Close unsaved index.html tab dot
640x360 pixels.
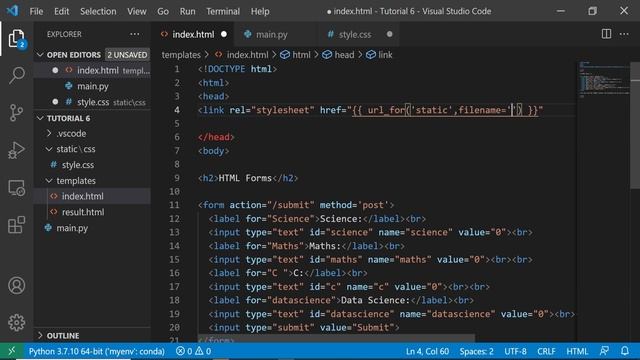[224, 34]
